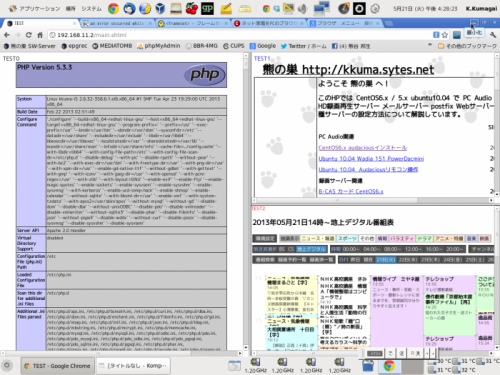
Task: Filter the guide by スポーツ category
Action: (347, 238)
